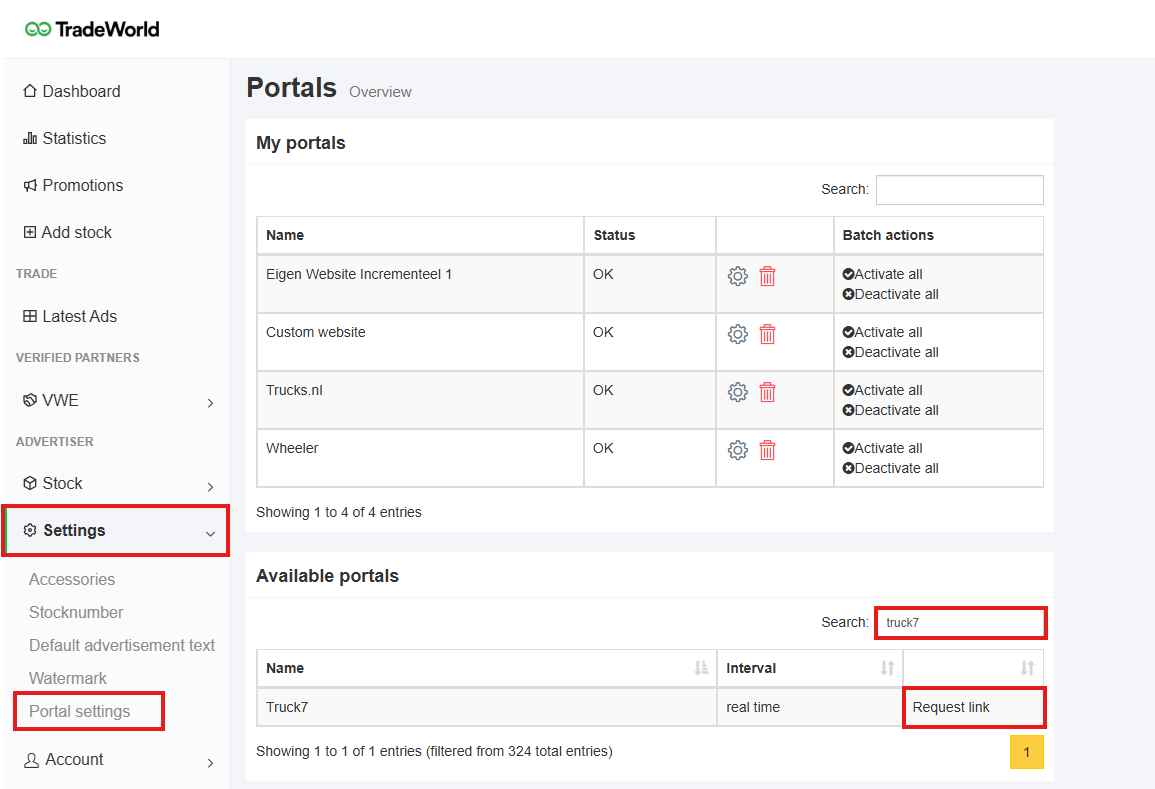The width and height of the screenshot is (1155, 789).
Task: Click trash icon for Custom website
Action: (x=767, y=335)
